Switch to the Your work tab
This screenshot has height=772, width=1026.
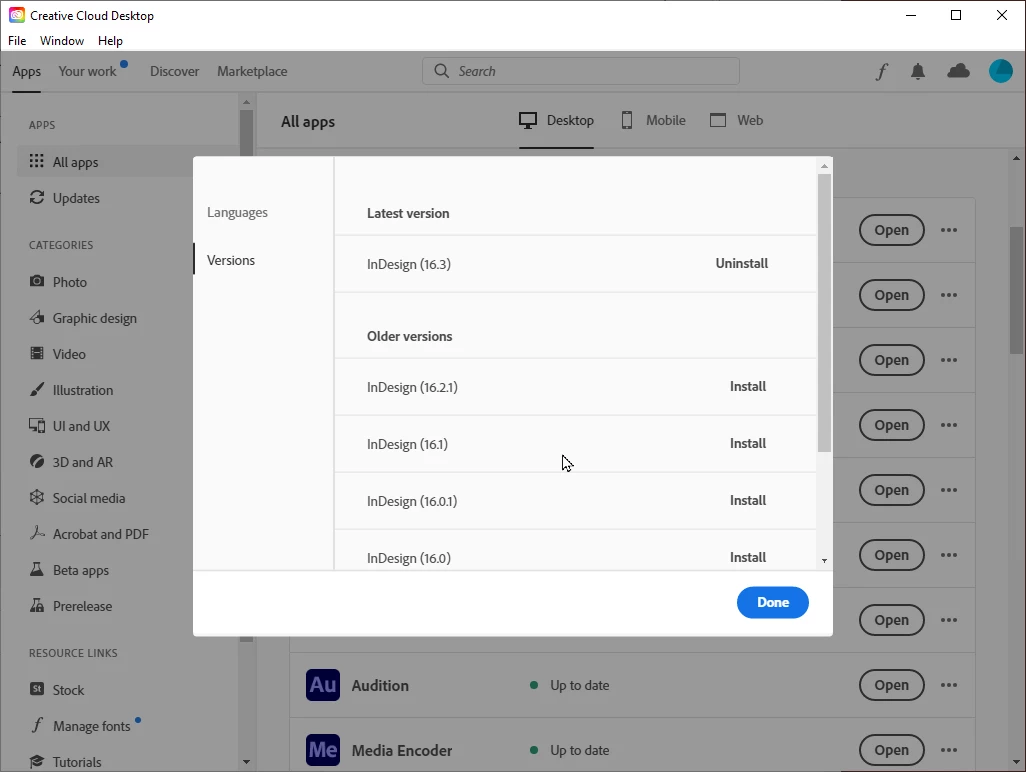point(87,71)
